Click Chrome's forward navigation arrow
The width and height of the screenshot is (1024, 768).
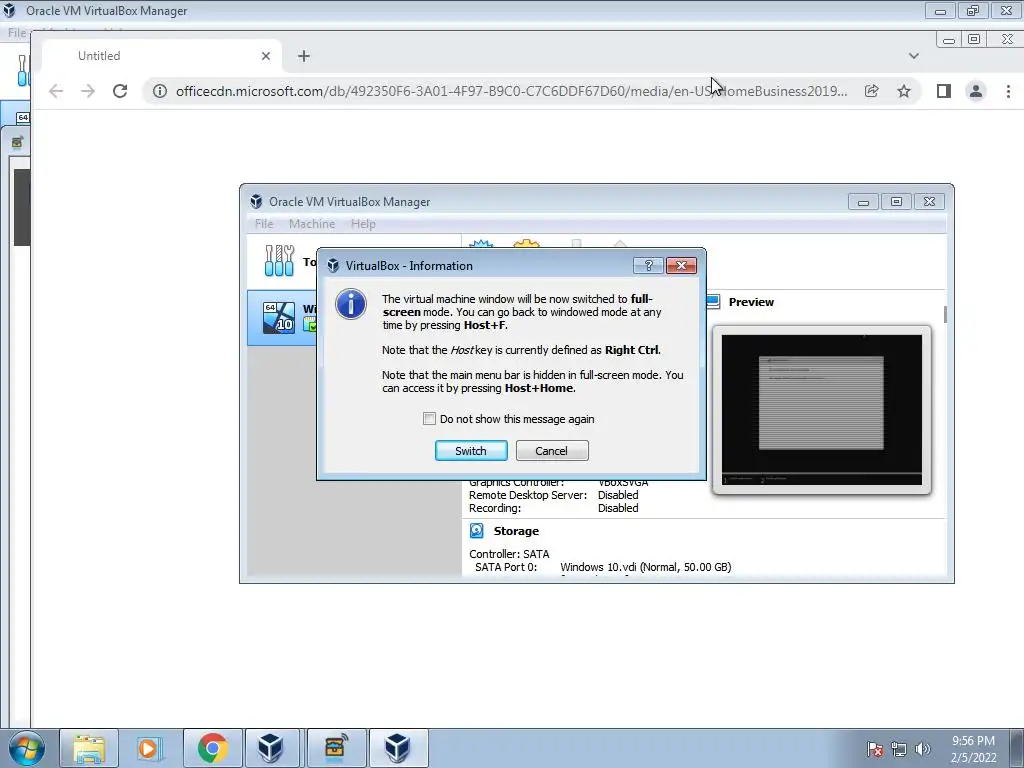88,91
